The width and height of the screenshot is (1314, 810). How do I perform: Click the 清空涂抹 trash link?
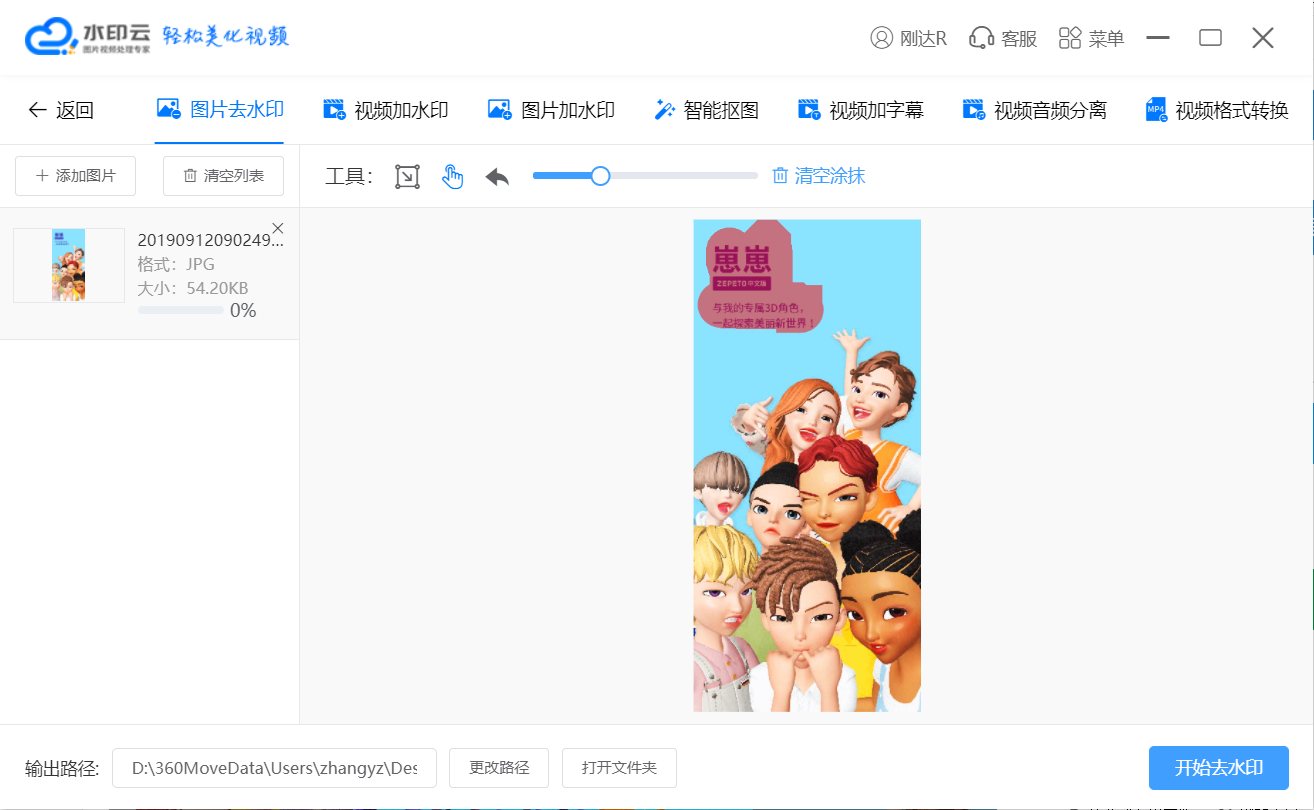click(818, 176)
